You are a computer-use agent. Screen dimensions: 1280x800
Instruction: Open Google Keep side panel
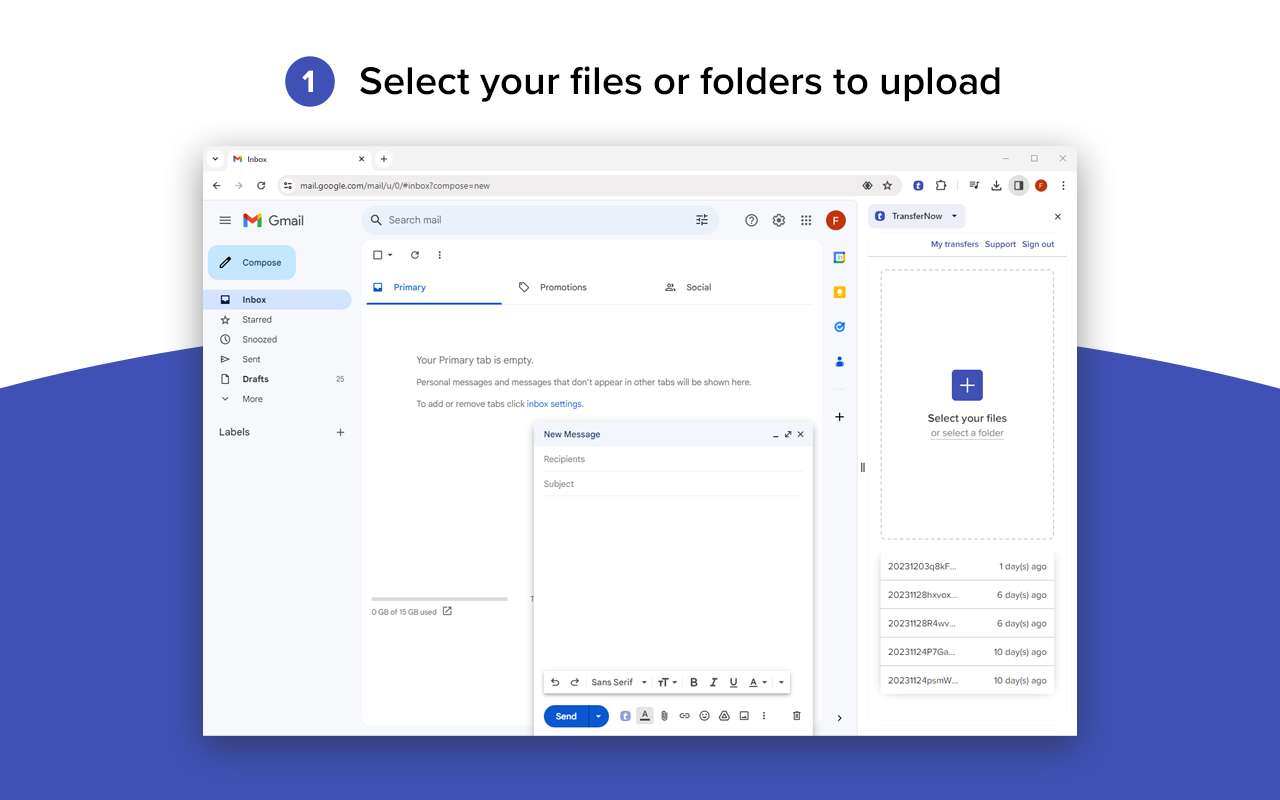pyautogui.click(x=839, y=292)
